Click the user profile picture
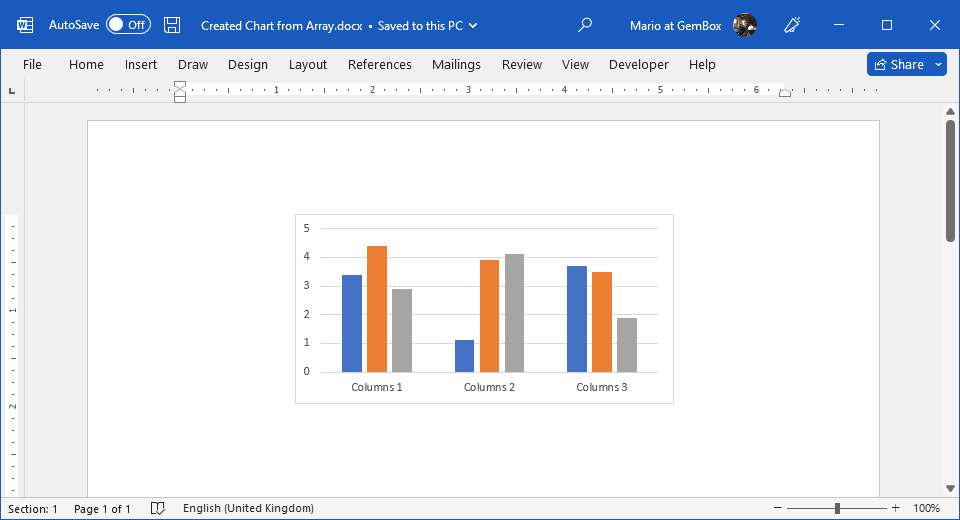Viewport: 960px width, 520px height. coord(744,25)
